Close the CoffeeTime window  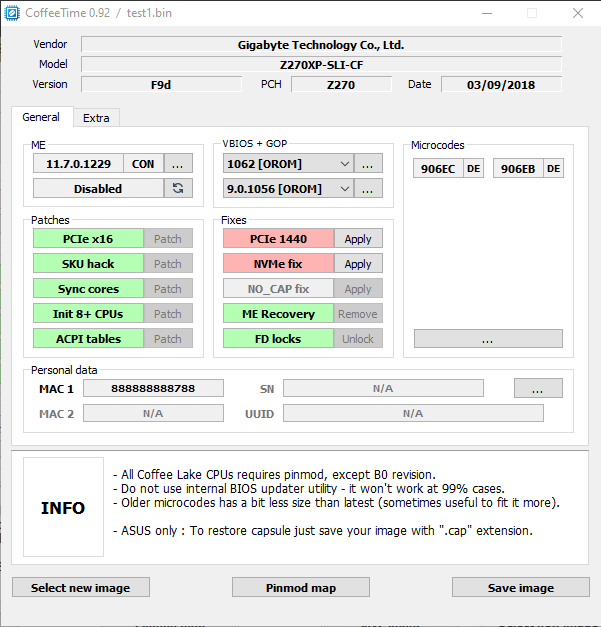point(577,13)
